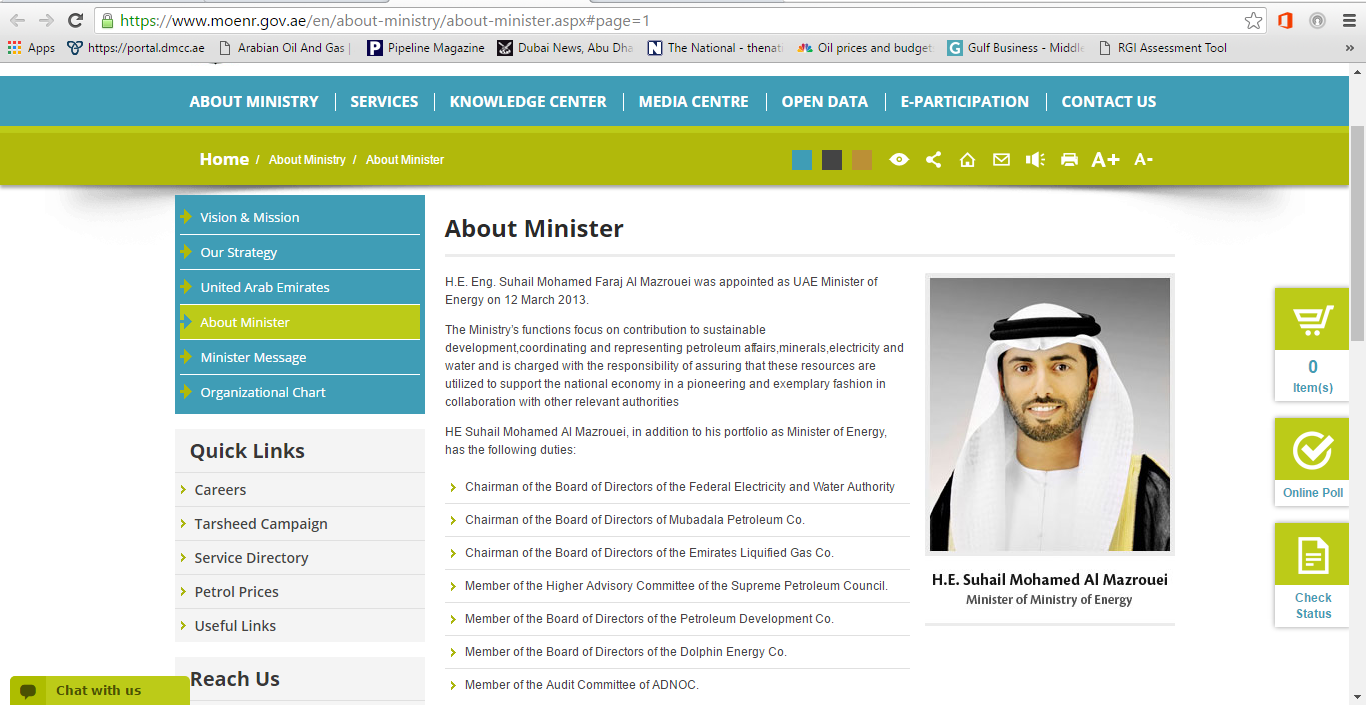Open the Oil prices and budget bookmark
This screenshot has height=705, width=1366.
coord(865,48)
